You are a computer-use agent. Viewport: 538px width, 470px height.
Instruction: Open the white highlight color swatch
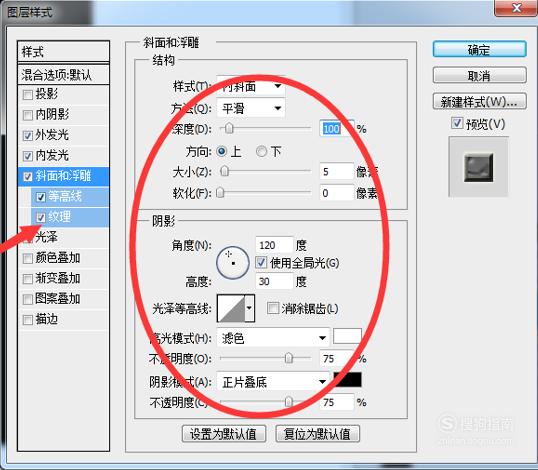click(x=347, y=336)
